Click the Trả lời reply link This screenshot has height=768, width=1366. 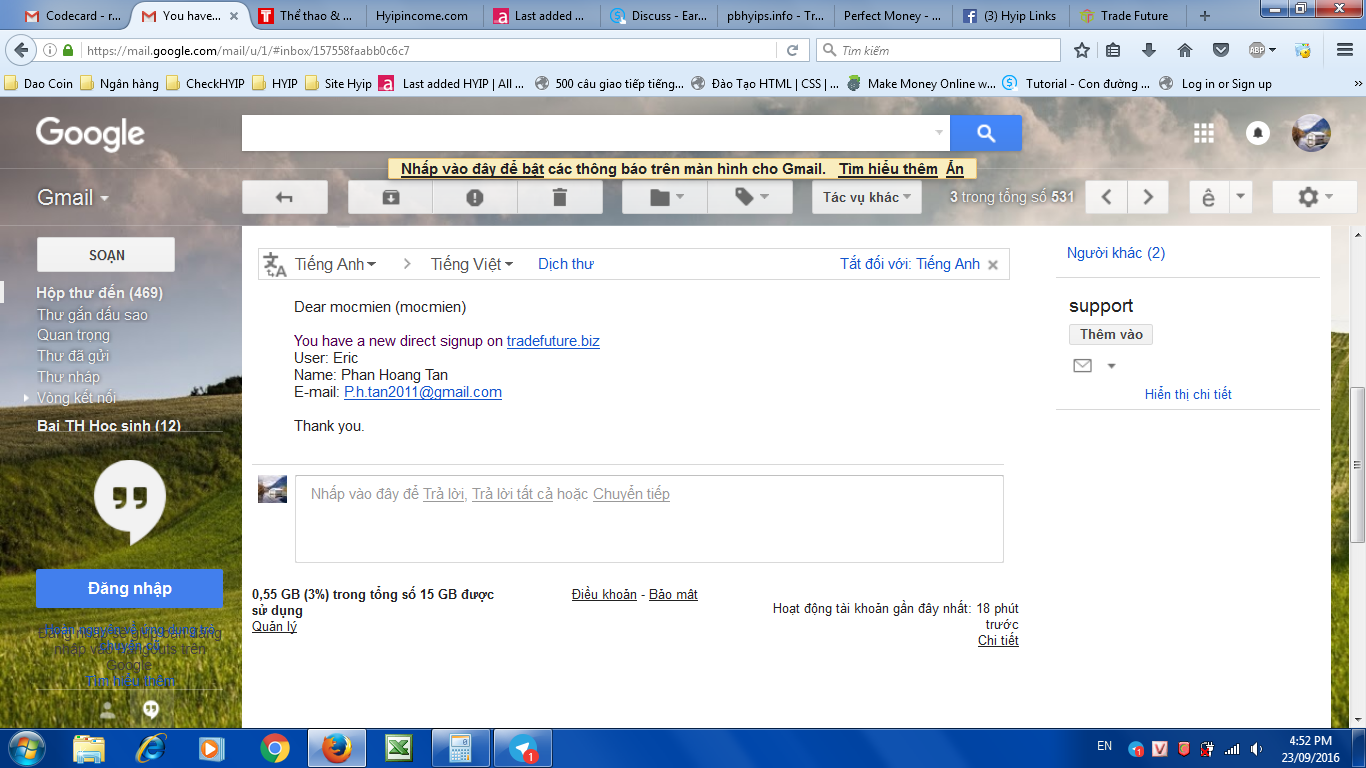click(444, 494)
